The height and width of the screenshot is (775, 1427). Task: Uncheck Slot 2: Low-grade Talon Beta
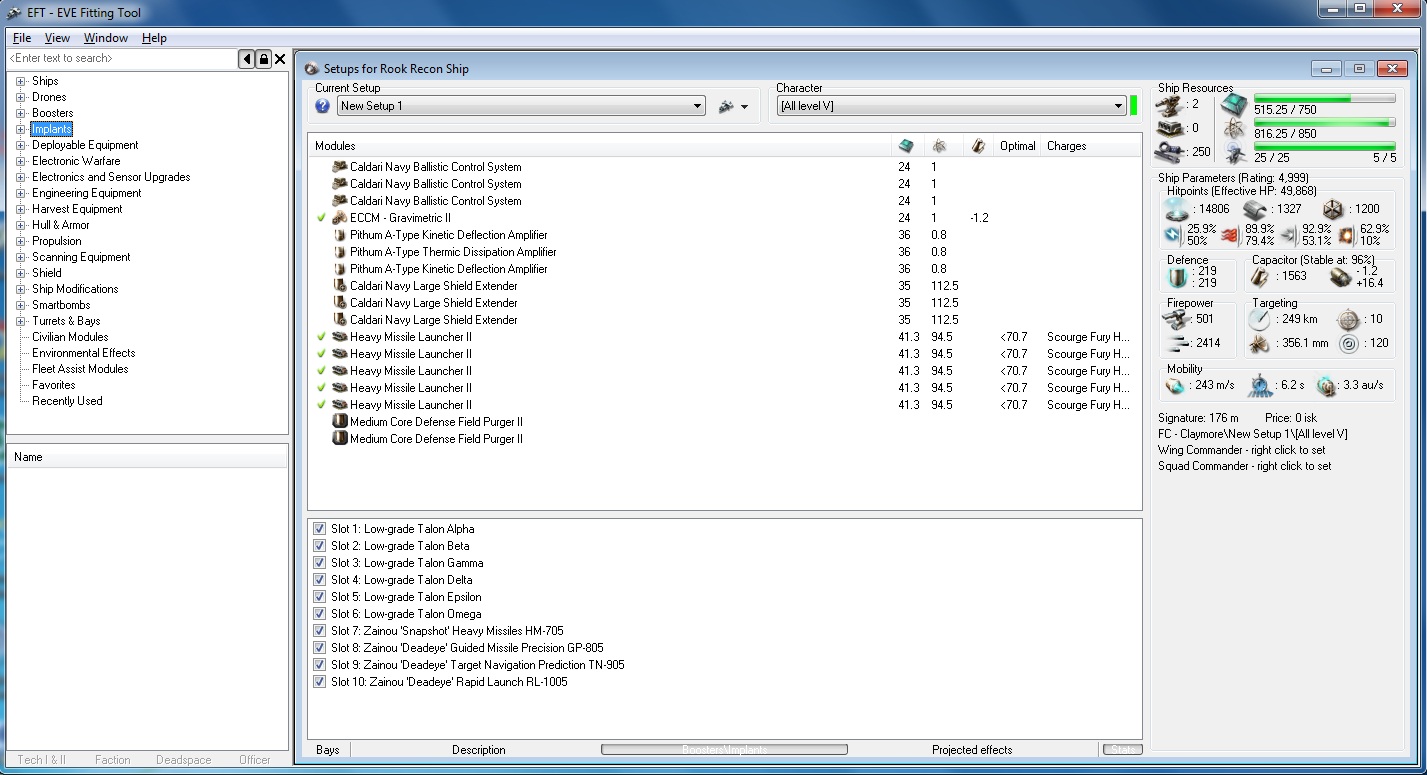coord(320,546)
